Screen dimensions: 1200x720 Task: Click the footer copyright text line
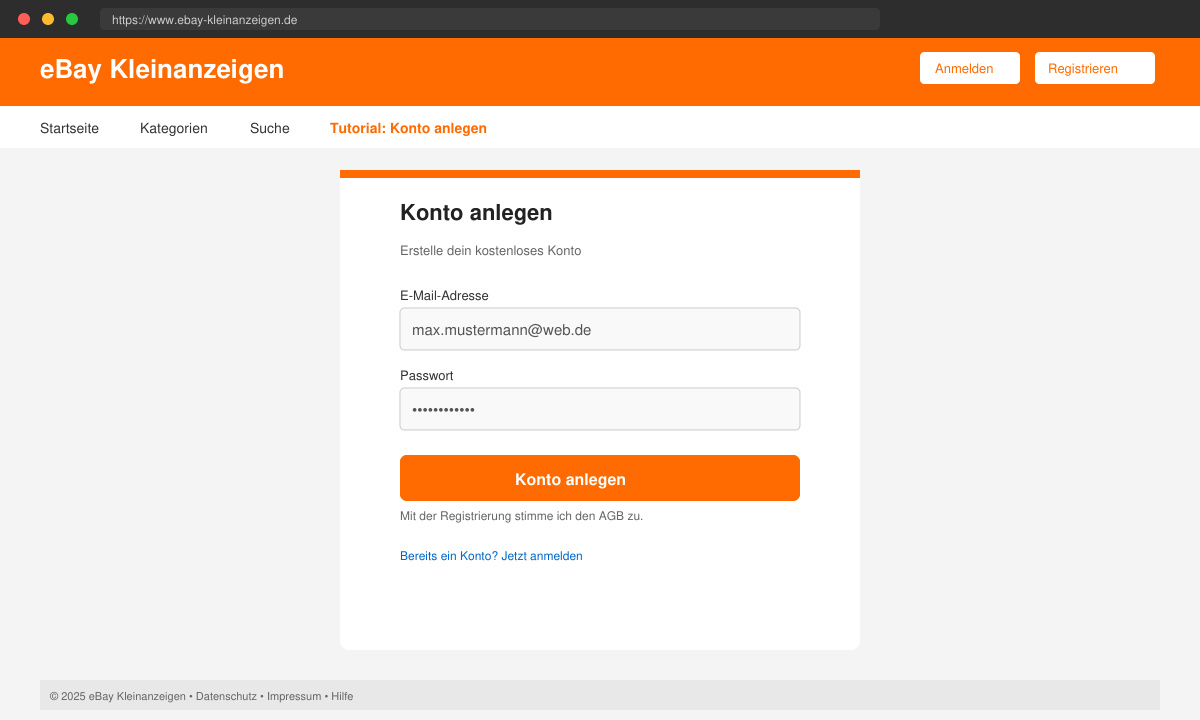click(201, 696)
